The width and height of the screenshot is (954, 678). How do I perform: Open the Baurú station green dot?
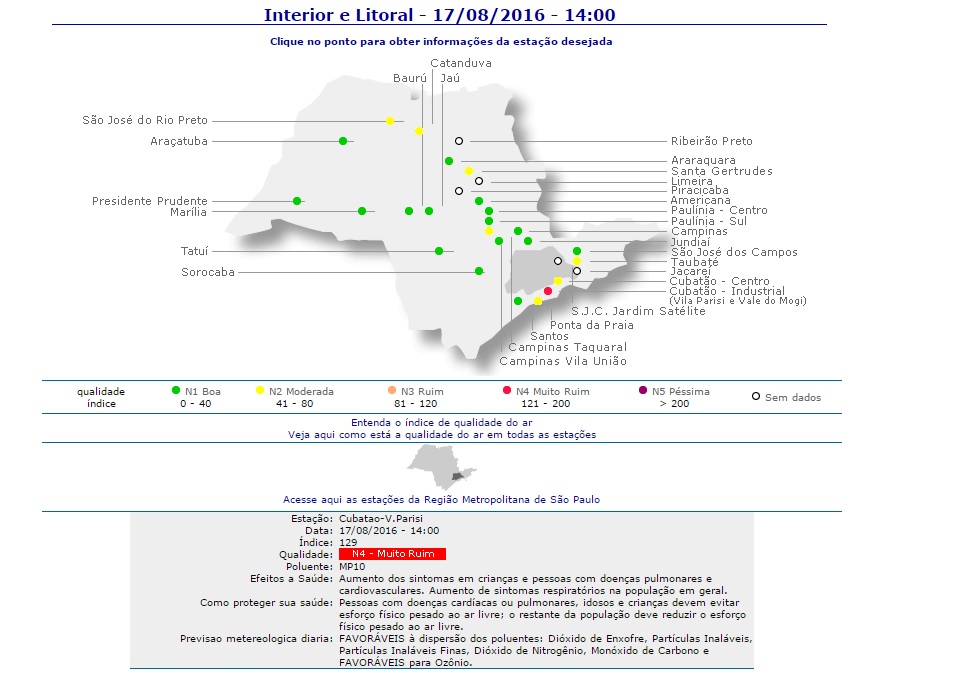point(409,211)
